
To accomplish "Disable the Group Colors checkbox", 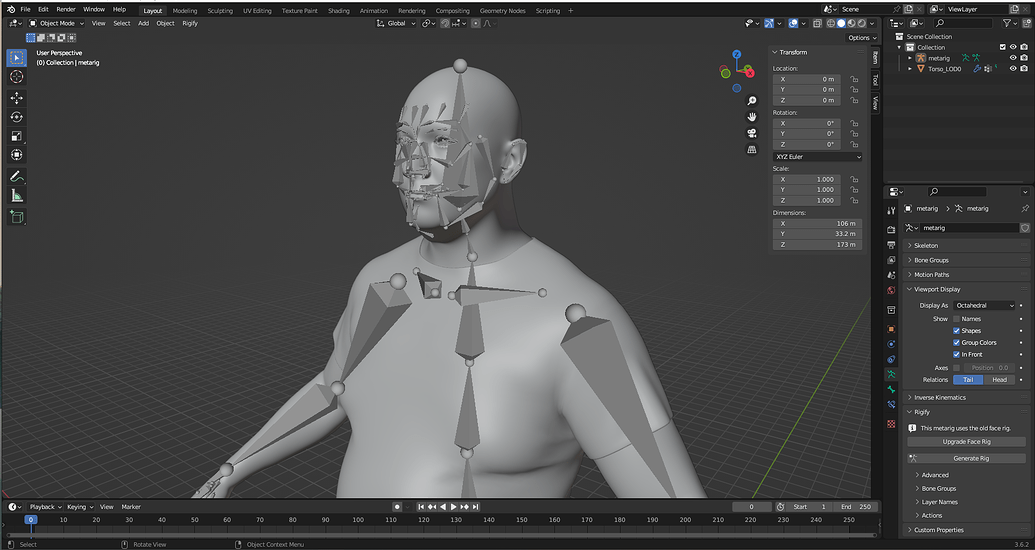I will point(956,343).
